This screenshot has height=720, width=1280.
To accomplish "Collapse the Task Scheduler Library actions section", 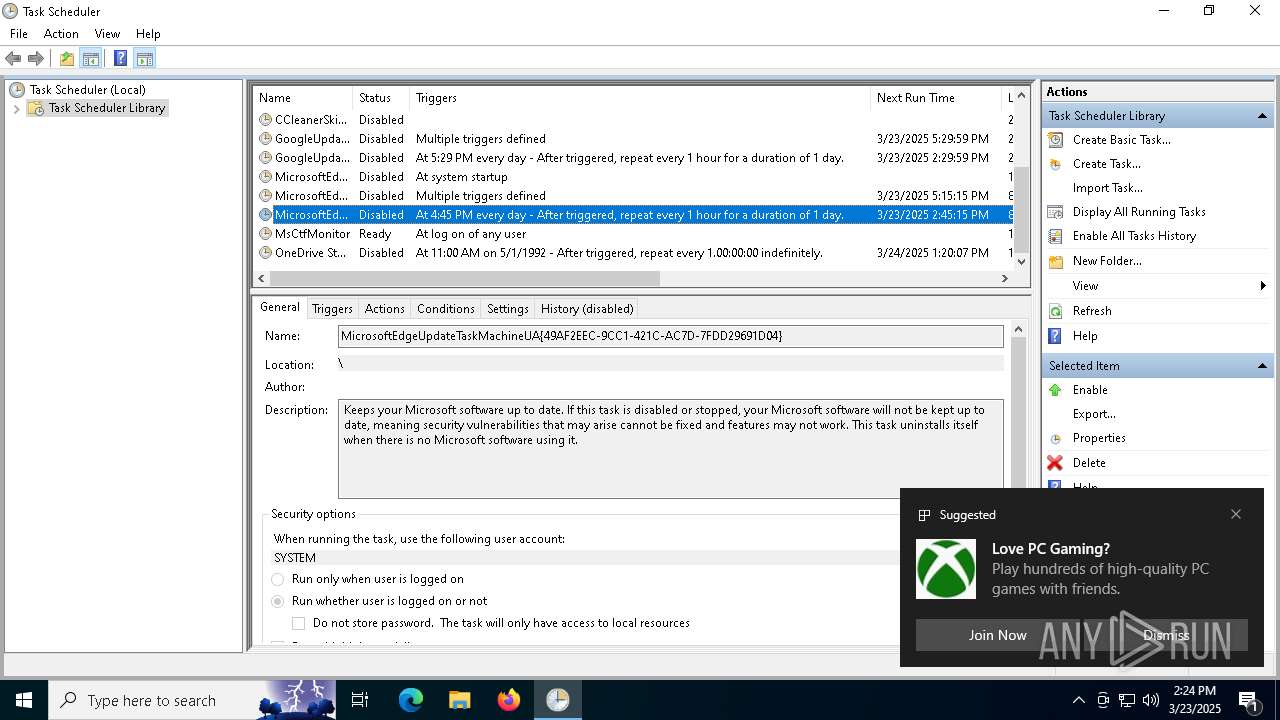I will (x=1262, y=116).
